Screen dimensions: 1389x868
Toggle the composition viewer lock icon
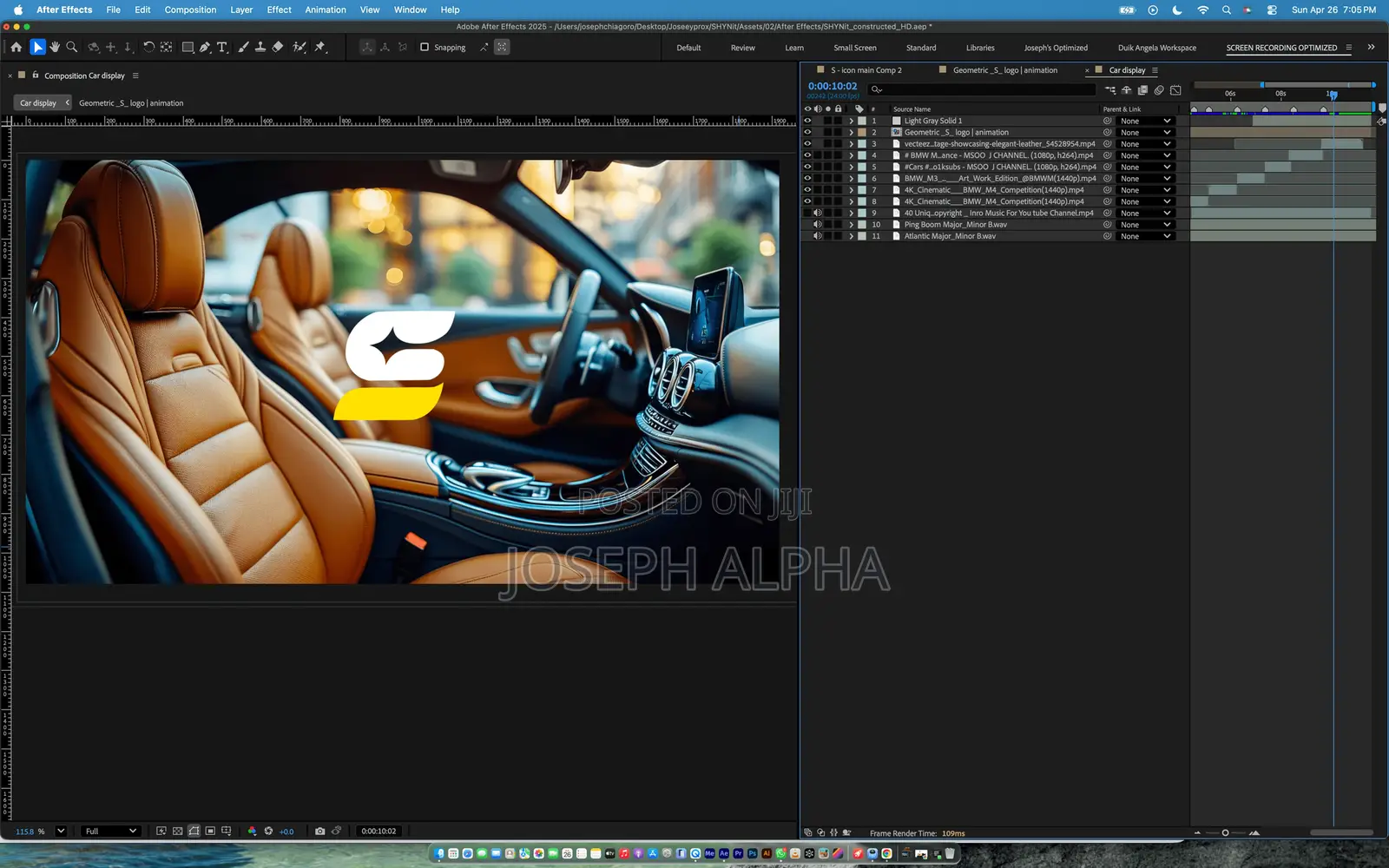coord(36,76)
